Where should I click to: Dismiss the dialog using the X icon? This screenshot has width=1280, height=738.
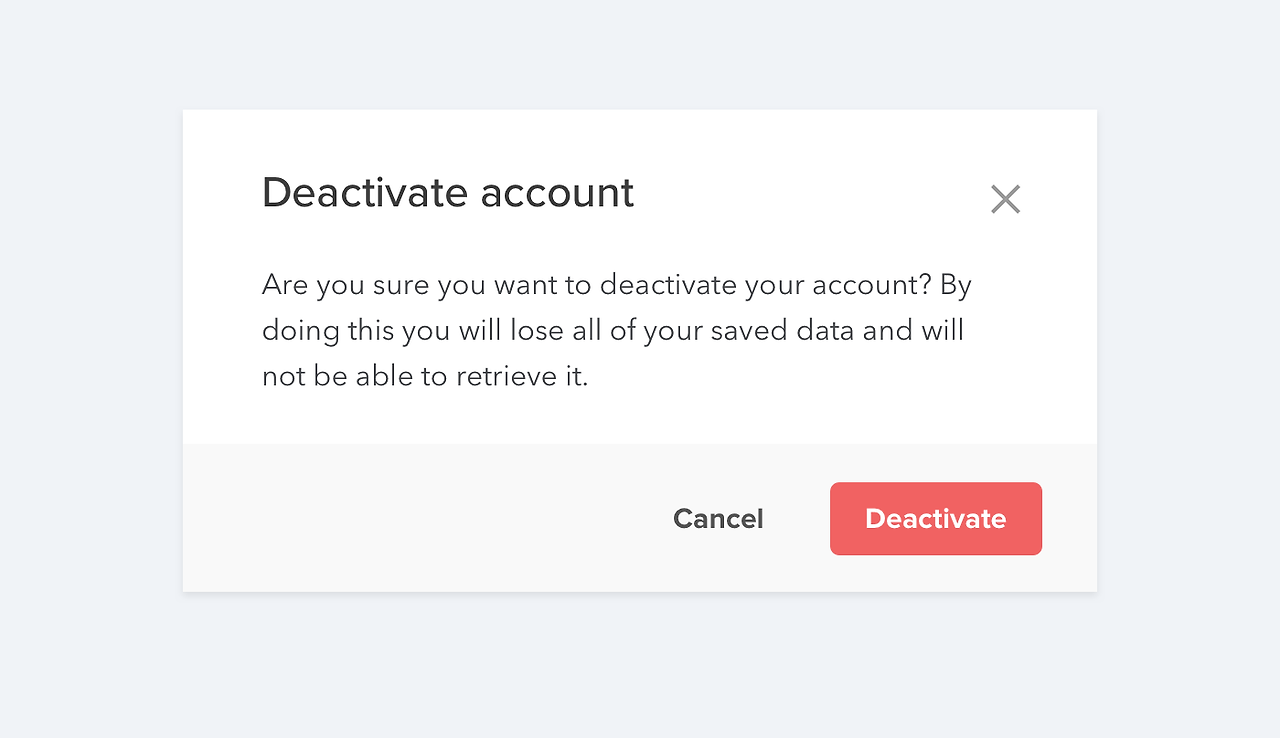[x=1005, y=199]
